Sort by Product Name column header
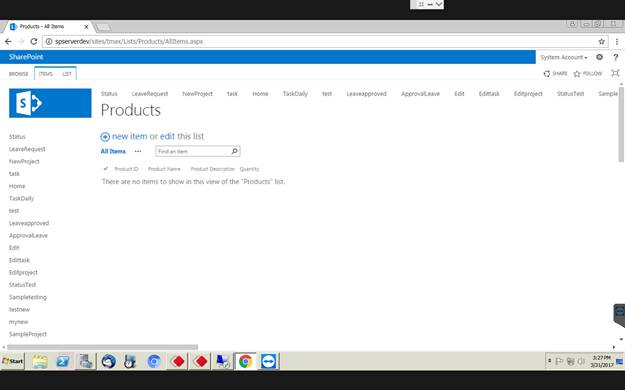Screen dimensions: 625x390 tap(164, 169)
